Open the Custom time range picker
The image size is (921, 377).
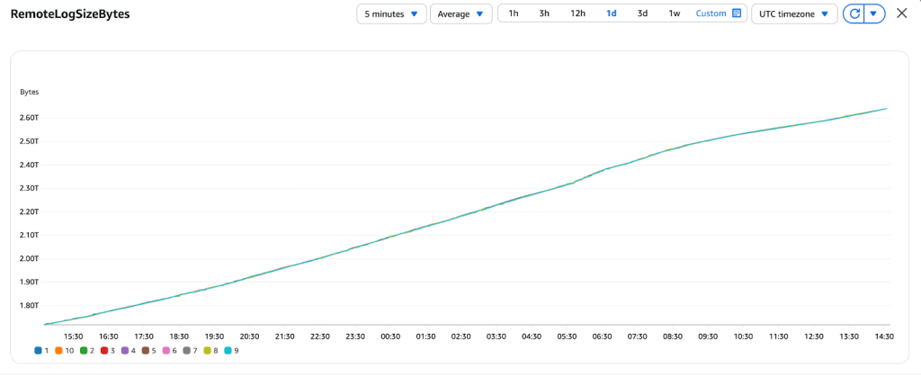[718, 14]
